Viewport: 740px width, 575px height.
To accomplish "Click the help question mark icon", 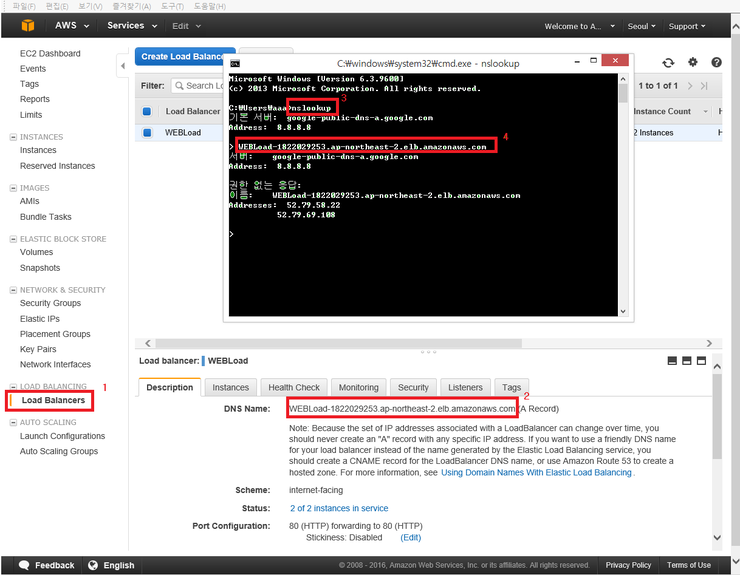I will pos(716,62).
